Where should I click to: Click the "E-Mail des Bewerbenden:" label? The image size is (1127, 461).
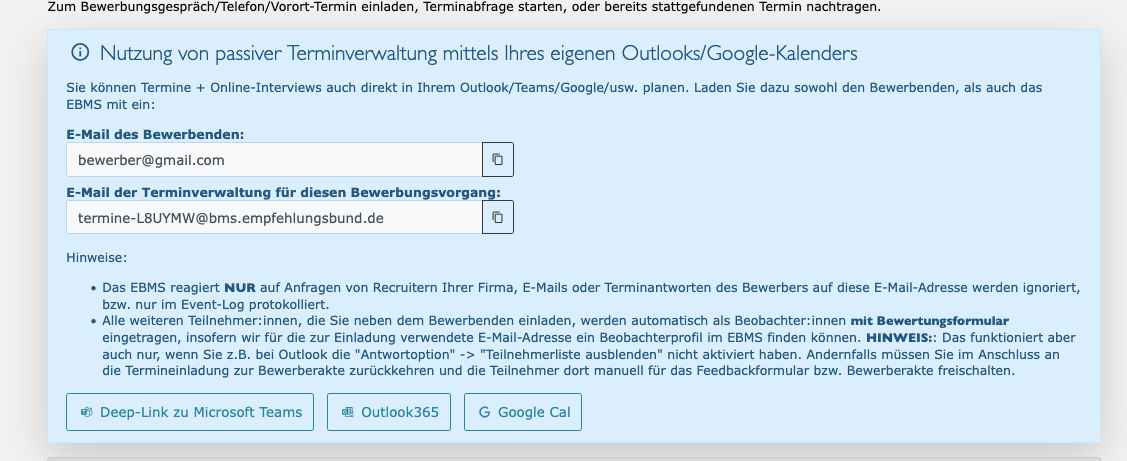(x=155, y=134)
